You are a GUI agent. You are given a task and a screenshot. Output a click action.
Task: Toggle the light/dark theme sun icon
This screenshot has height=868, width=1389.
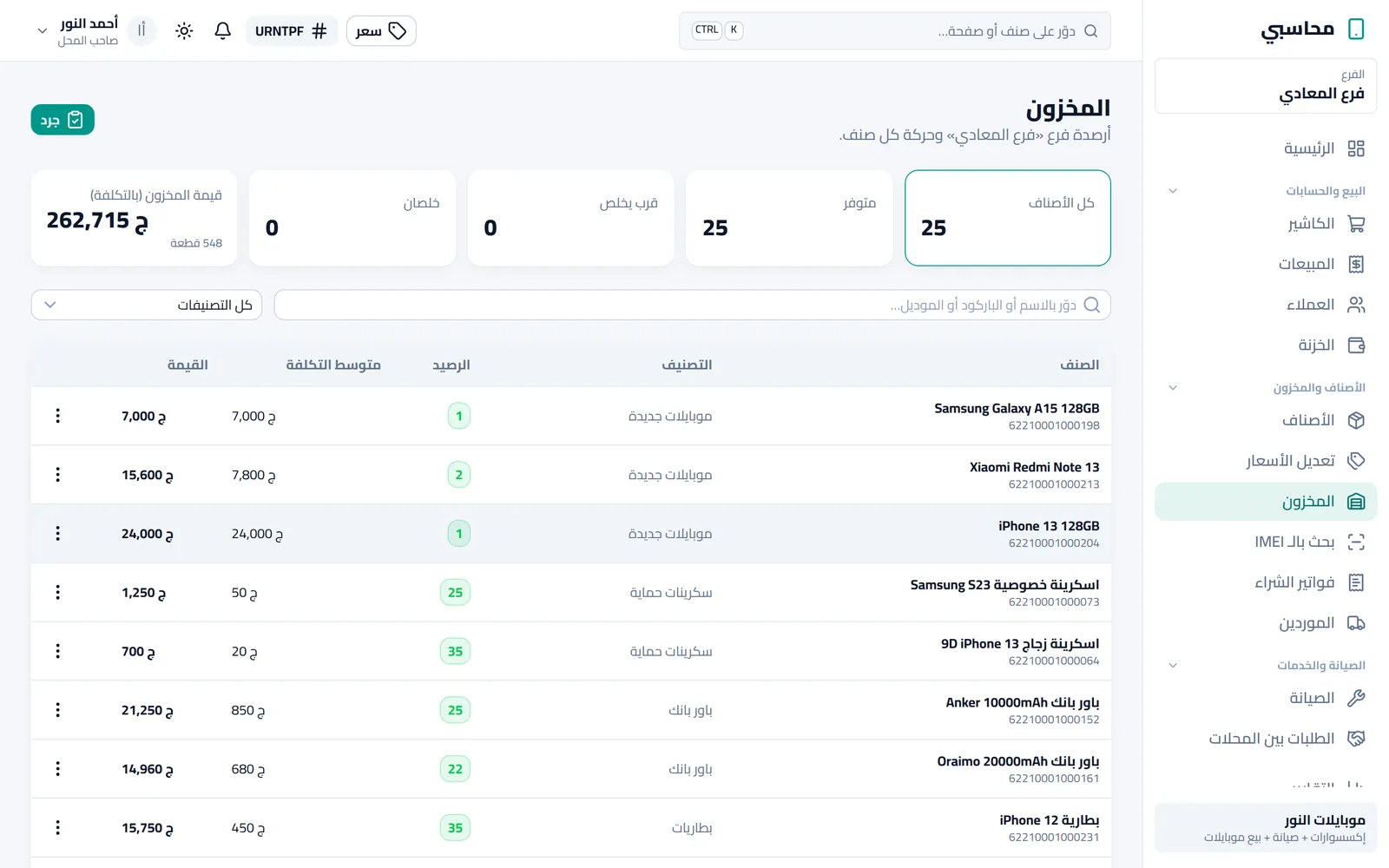(x=184, y=31)
